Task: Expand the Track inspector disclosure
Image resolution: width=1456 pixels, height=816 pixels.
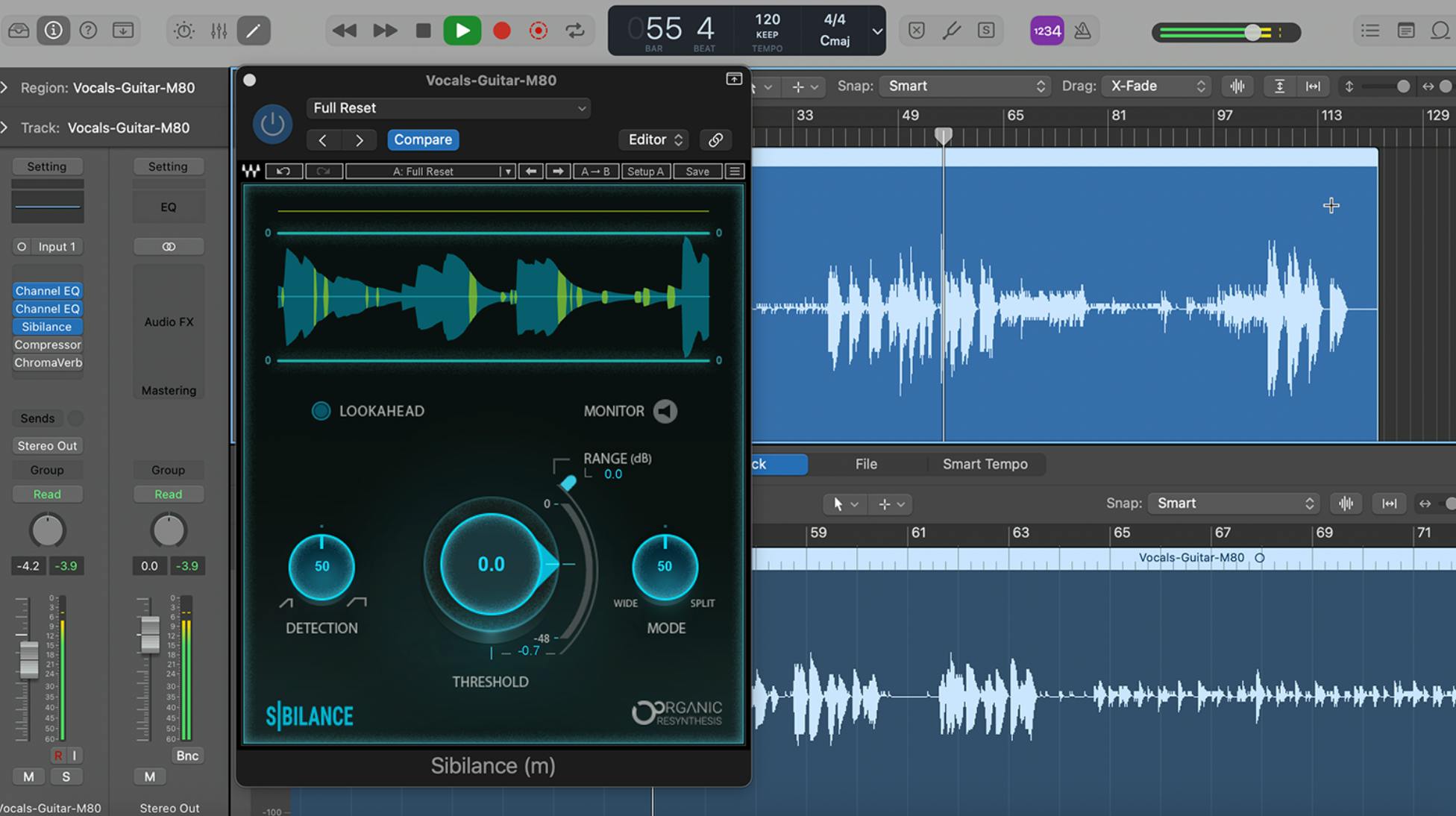Action: [4, 128]
